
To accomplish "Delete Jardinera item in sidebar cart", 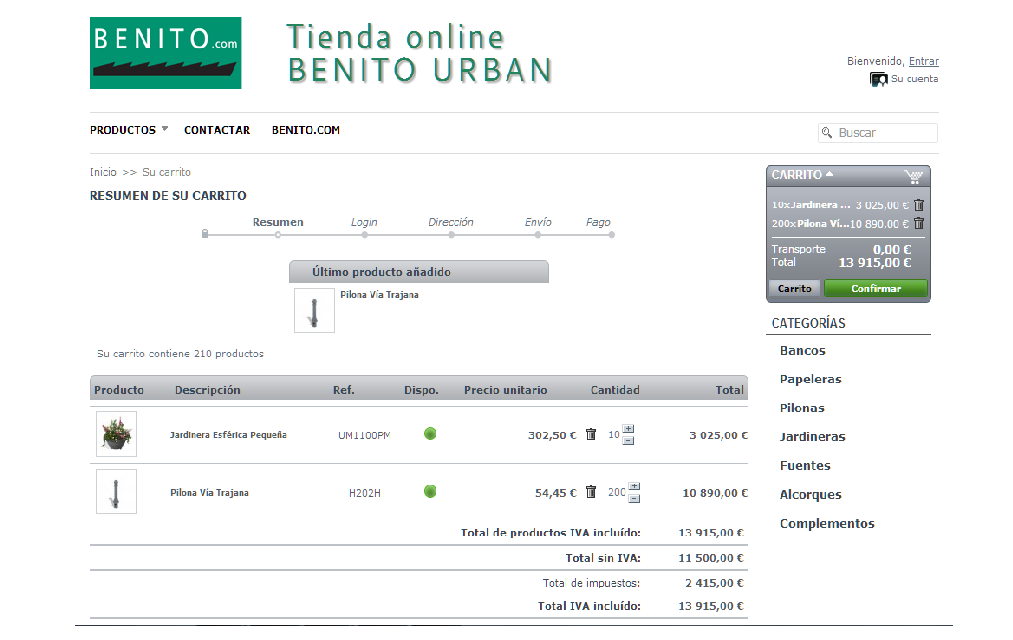I will point(919,205).
